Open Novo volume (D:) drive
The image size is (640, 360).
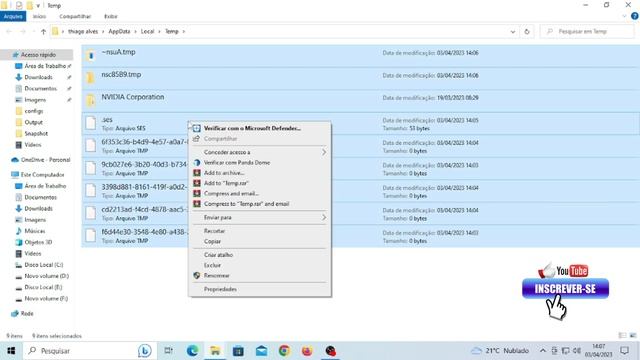pos(46,276)
